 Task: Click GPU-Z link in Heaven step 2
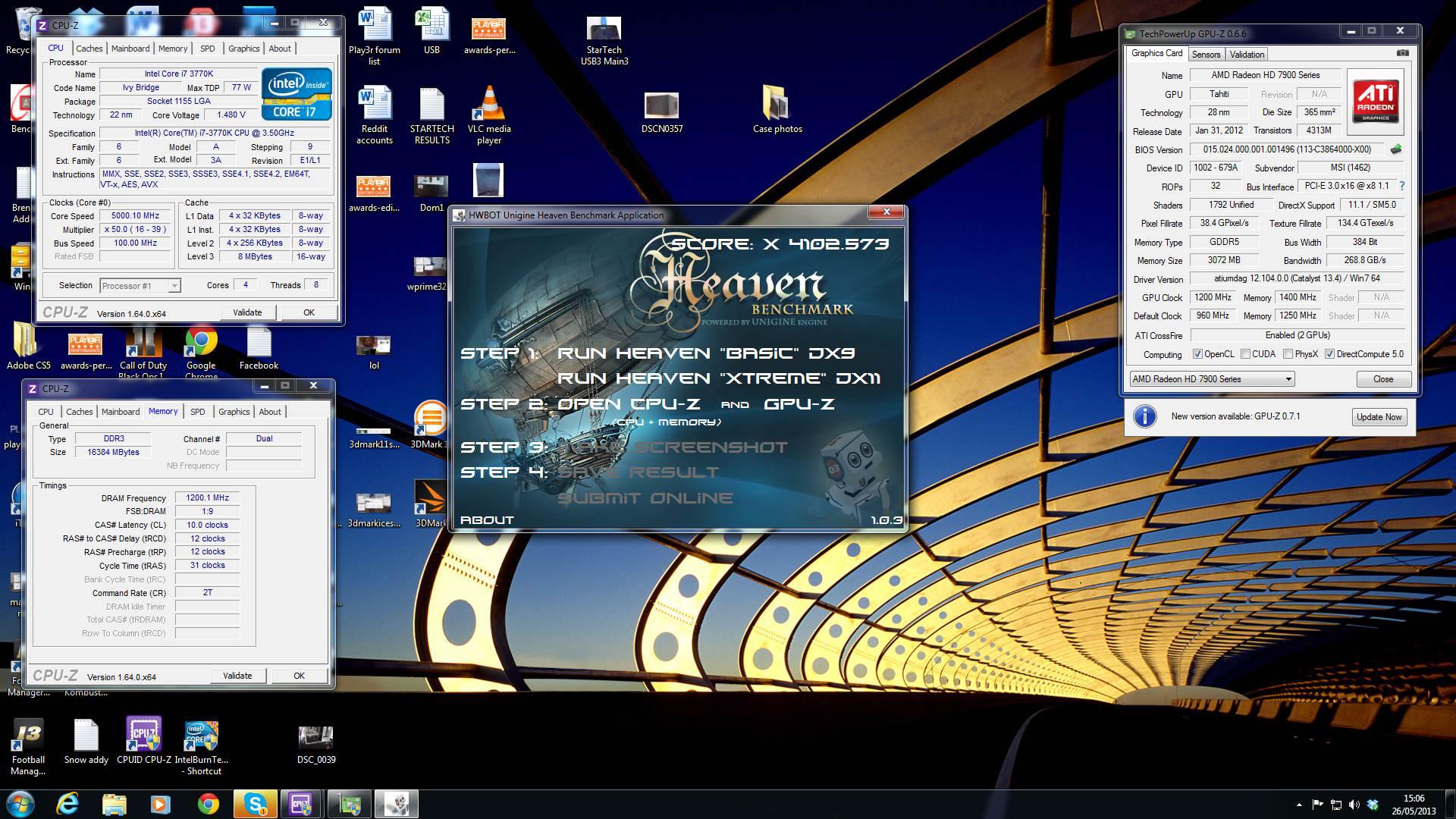coord(799,404)
